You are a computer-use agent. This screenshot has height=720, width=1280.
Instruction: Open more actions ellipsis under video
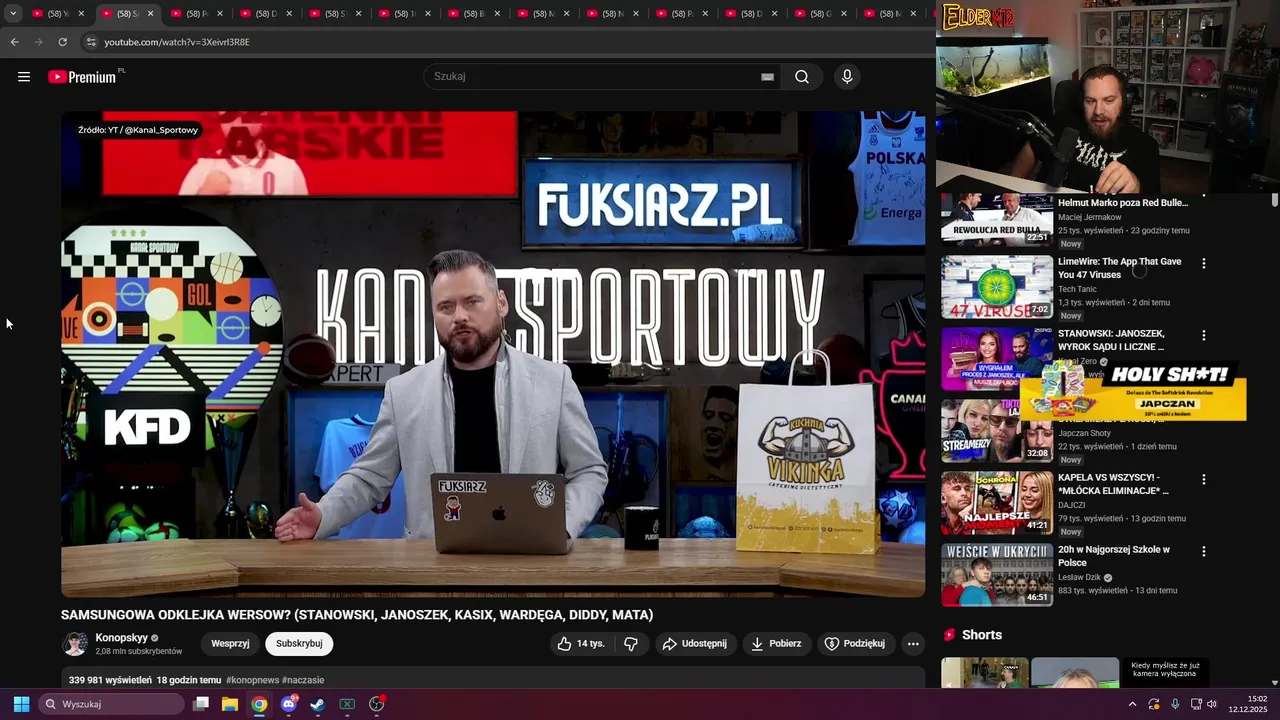(x=913, y=644)
